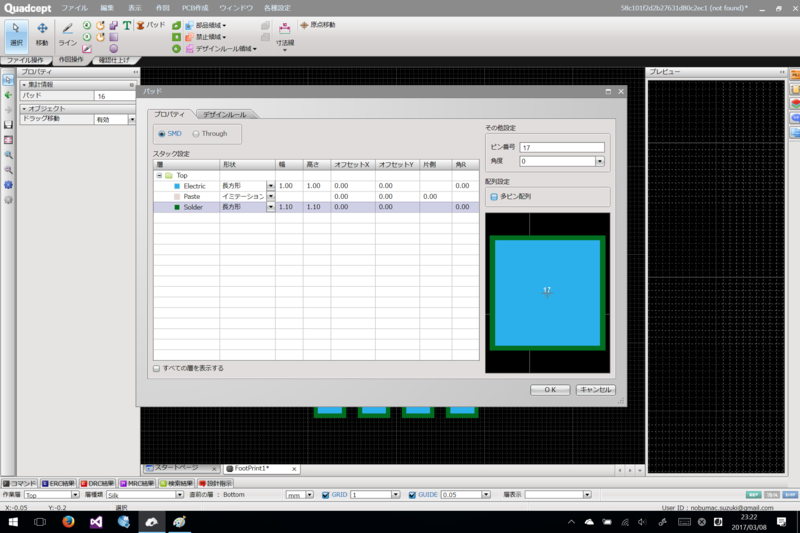
Task: Open Visual Studio from the taskbar
Action: pyautogui.click(x=96, y=522)
